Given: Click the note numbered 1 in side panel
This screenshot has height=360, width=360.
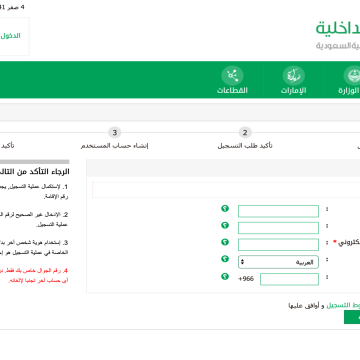Looking at the screenshot, I should point(34,191).
